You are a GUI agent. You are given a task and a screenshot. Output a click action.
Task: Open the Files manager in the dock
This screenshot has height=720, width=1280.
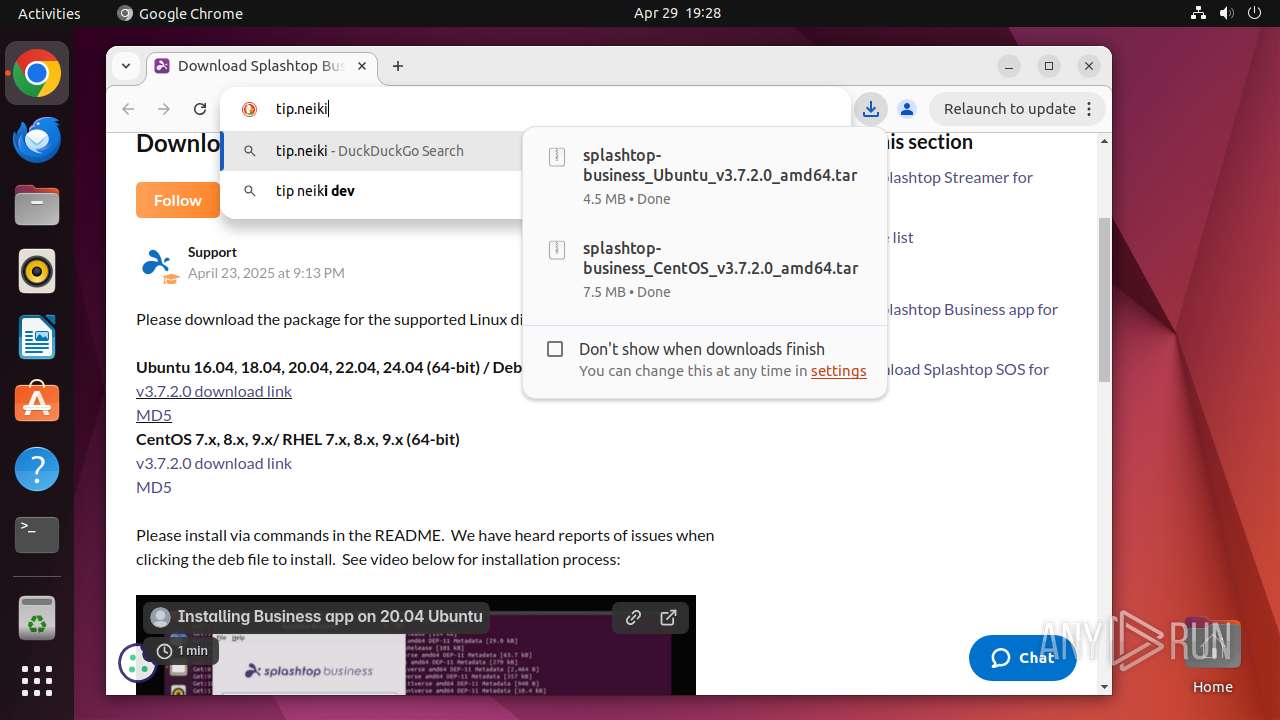tap(37, 206)
